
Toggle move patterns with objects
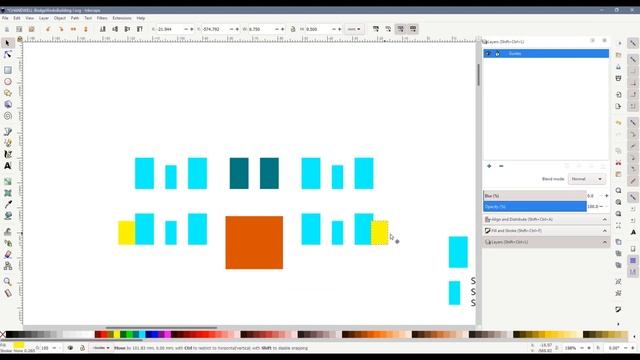click(x=413, y=29)
